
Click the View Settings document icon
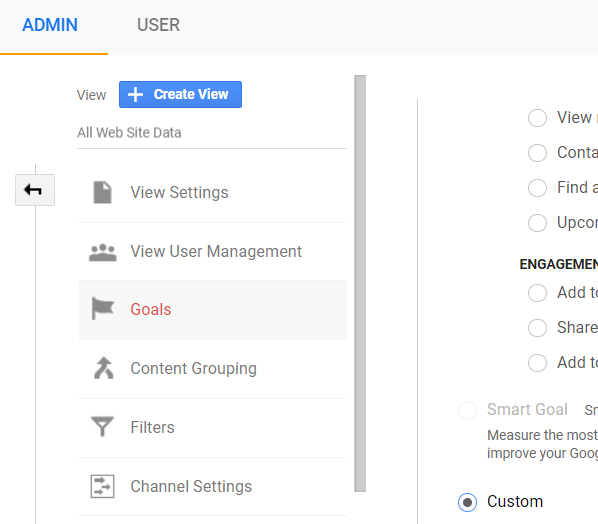[103, 192]
